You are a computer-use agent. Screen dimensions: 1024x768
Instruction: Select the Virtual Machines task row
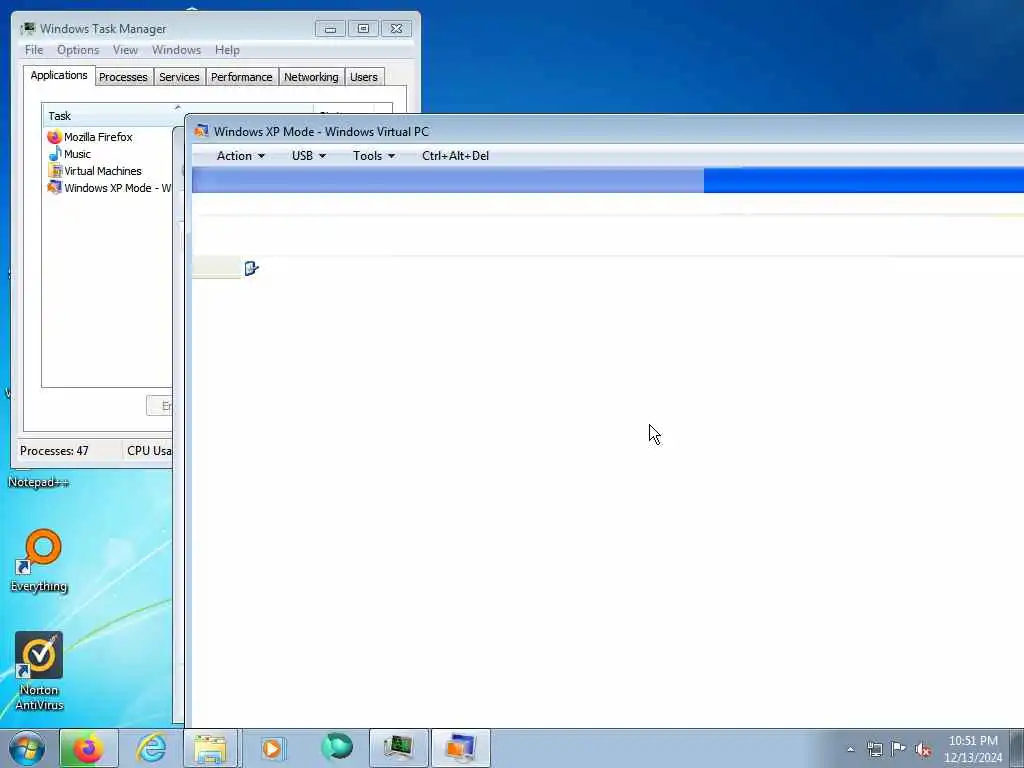pos(108,170)
